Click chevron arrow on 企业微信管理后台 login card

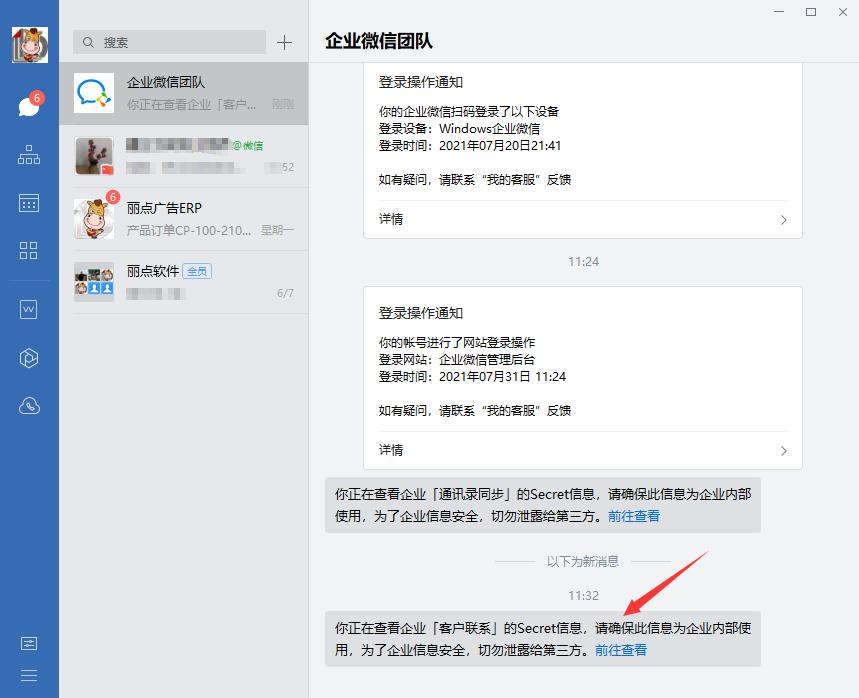[x=783, y=451]
